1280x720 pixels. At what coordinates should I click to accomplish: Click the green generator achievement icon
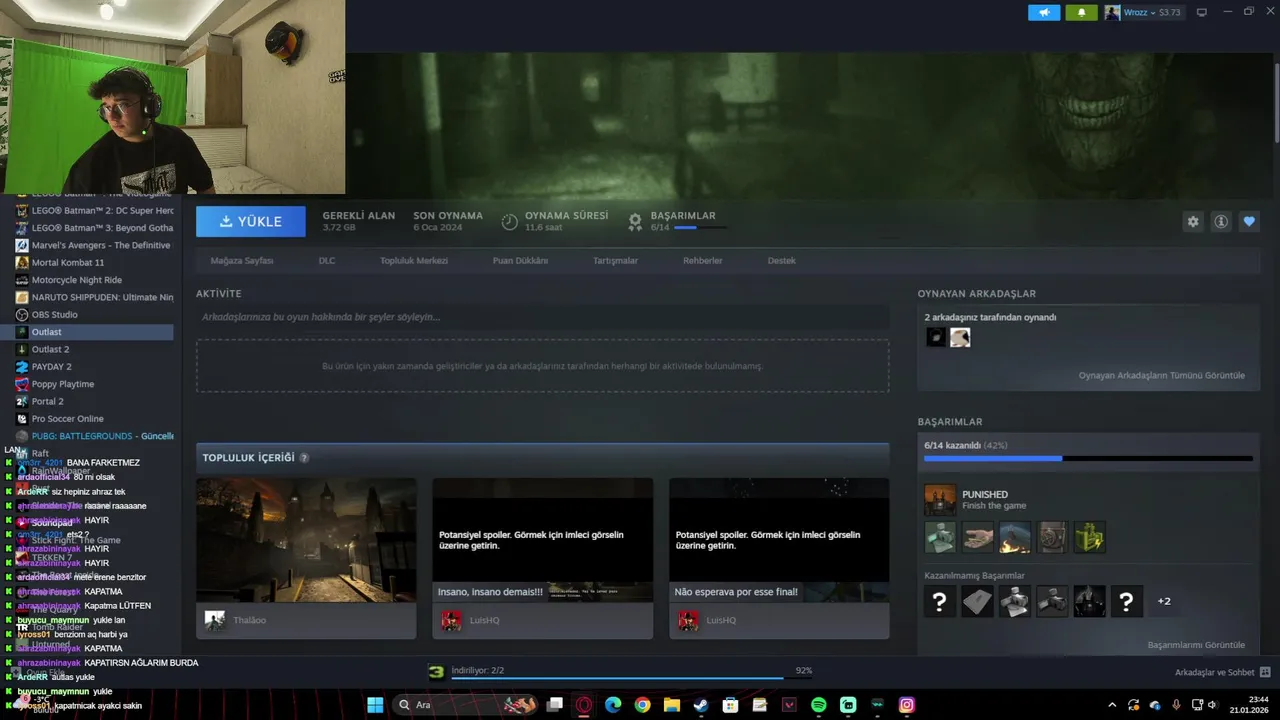point(1090,537)
